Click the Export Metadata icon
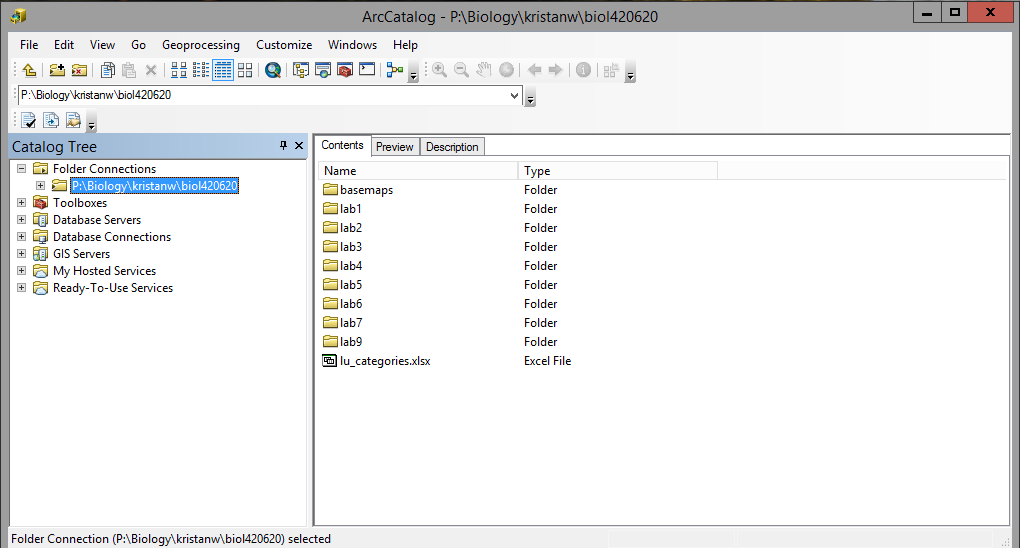 pyautogui.click(x=51, y=120)
